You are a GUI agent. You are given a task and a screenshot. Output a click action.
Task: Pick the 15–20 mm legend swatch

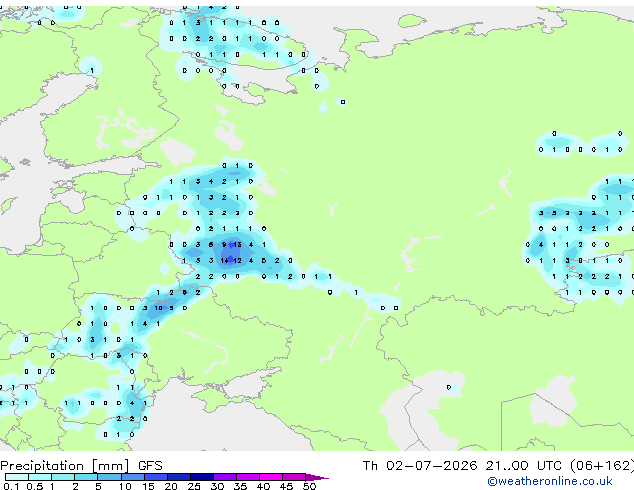[156, 477]
